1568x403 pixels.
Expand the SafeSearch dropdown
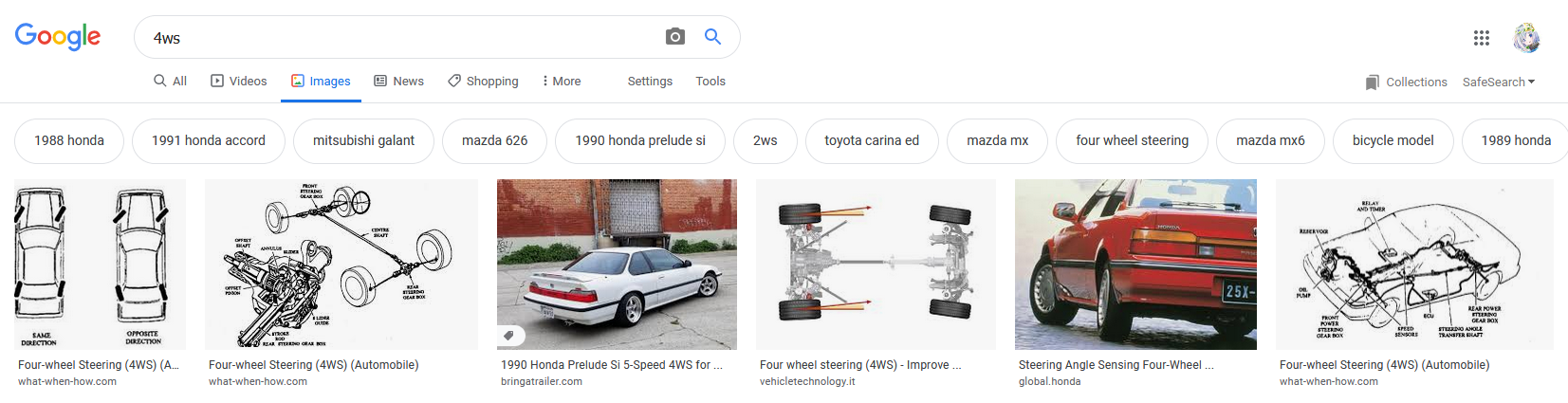pyautogui.click(x=1498, y=82)
